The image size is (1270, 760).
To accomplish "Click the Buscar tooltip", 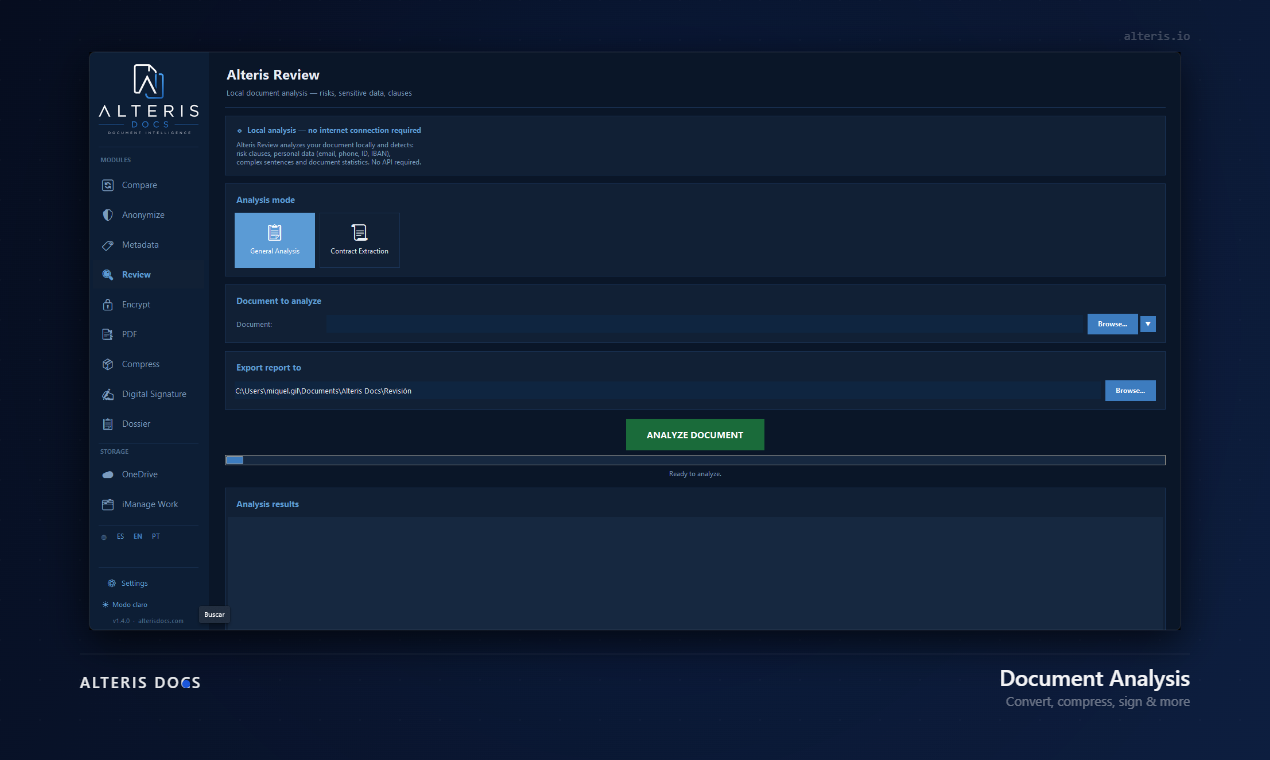I will 214,614.
